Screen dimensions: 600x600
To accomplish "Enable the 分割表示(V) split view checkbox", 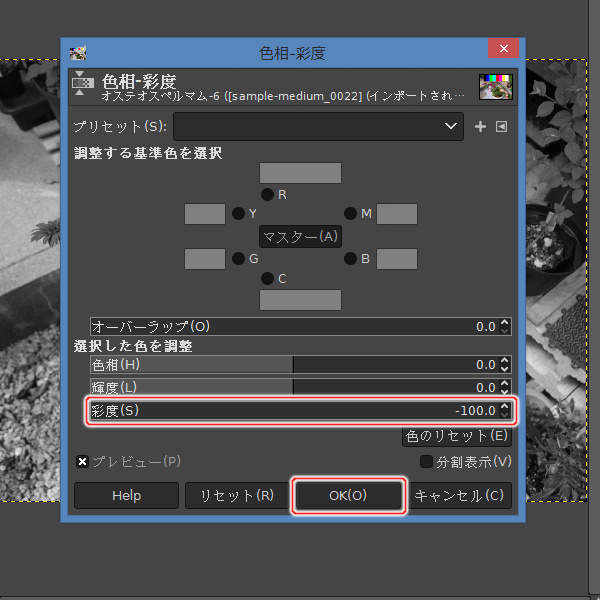I will (x=426, y=461).
